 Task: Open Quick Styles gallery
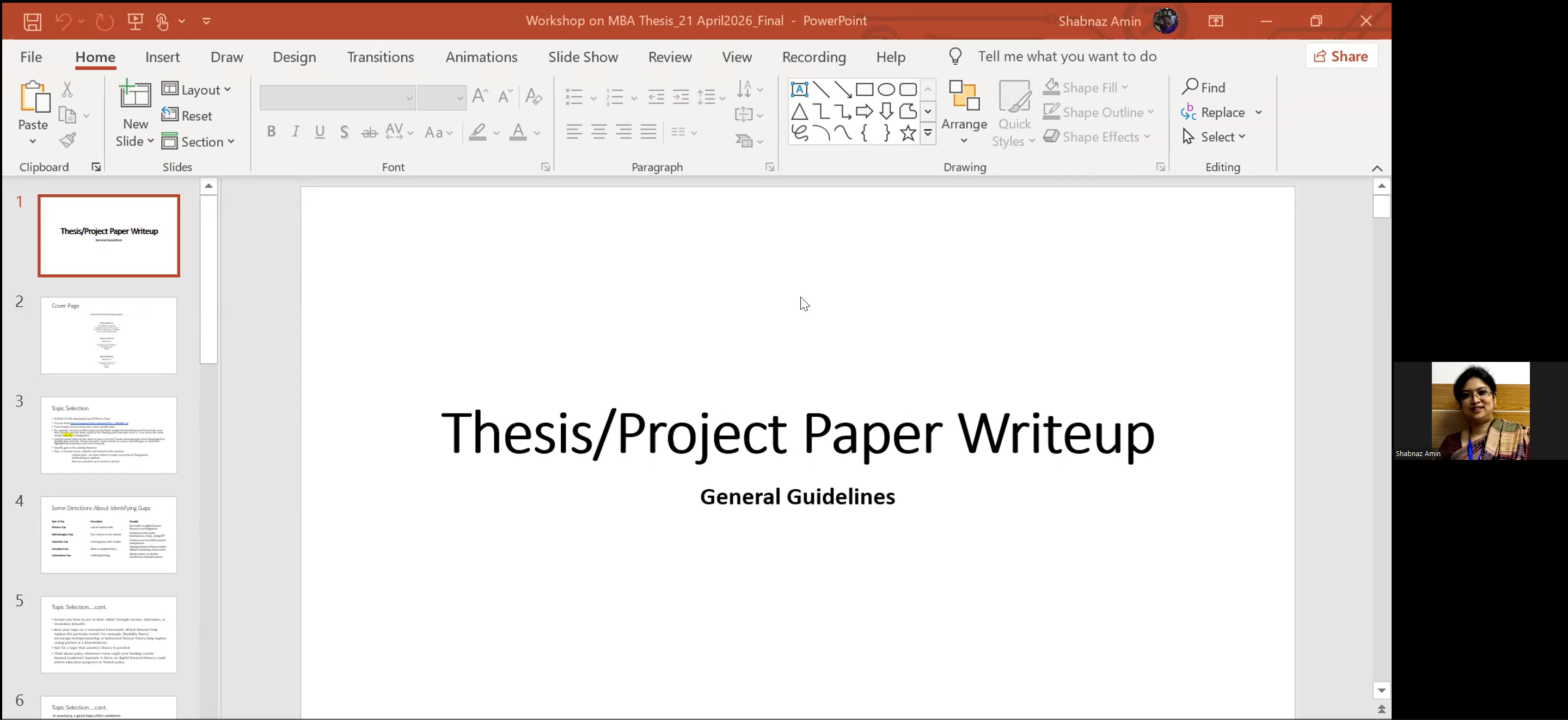[x=1013, y=113]
